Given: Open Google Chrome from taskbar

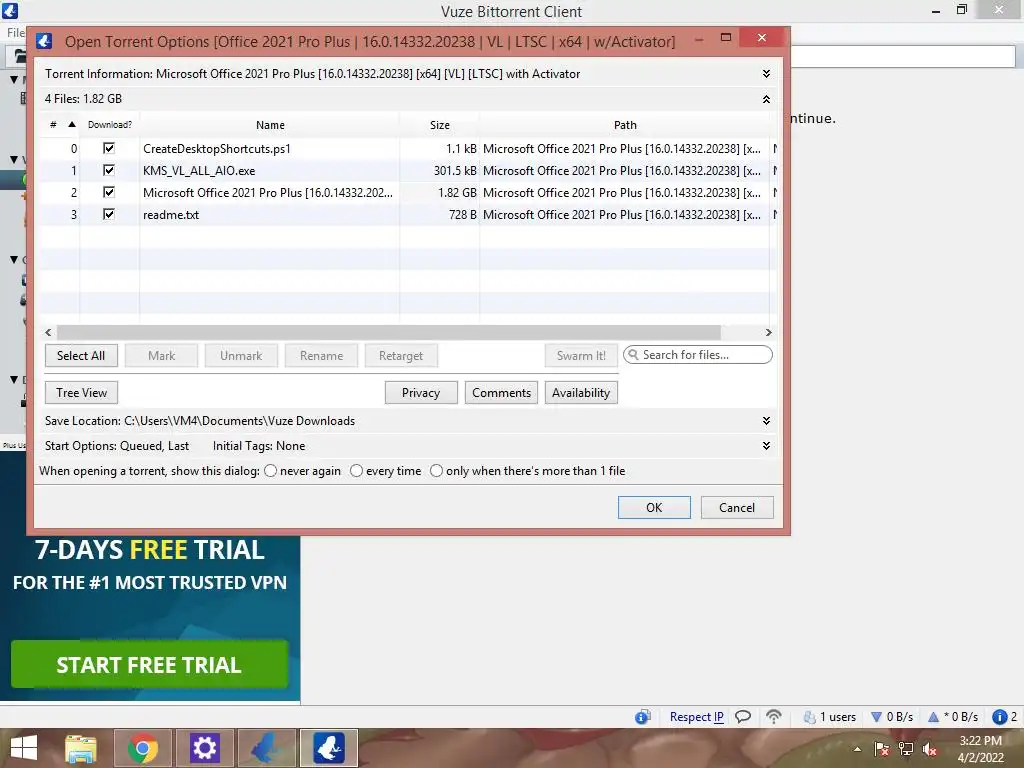Looking at the screenshot, I should coord(143,748).
